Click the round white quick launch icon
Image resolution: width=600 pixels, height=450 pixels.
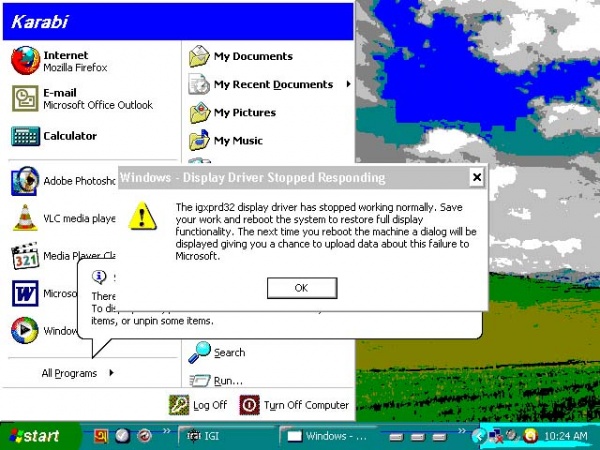122,435
